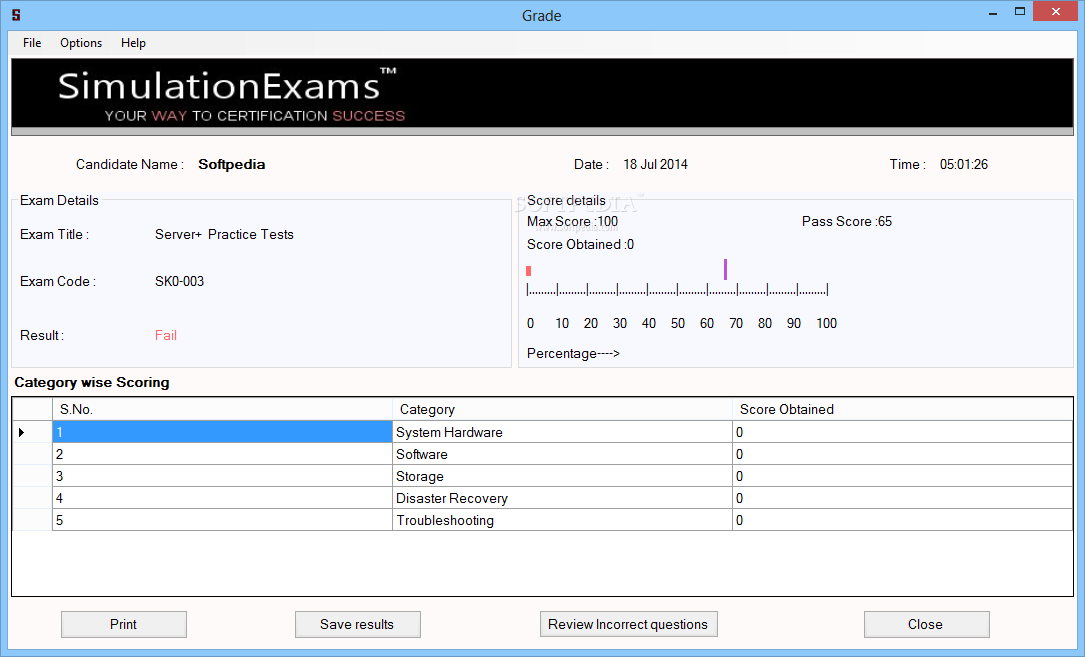
Task: Click the date 18 Jul 2014
Action: click(x=655, y=164)
